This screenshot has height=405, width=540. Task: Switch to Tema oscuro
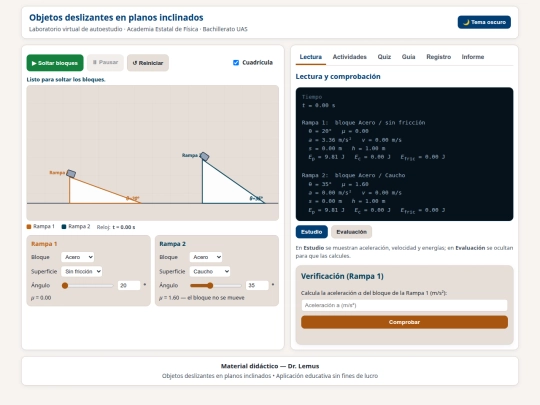coord(484,22)
